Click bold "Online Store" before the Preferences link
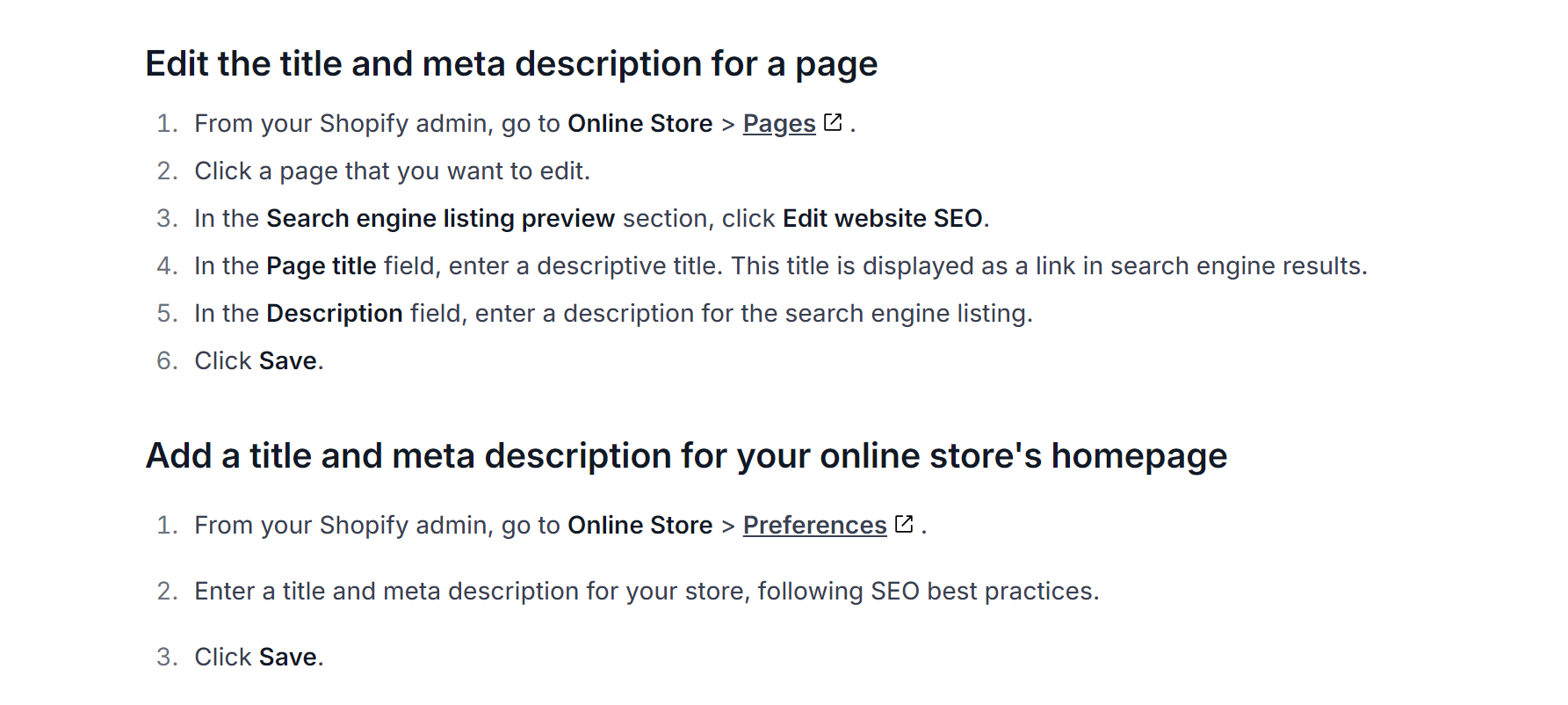Screen dimensions: 1568x705 pos(639,526)
